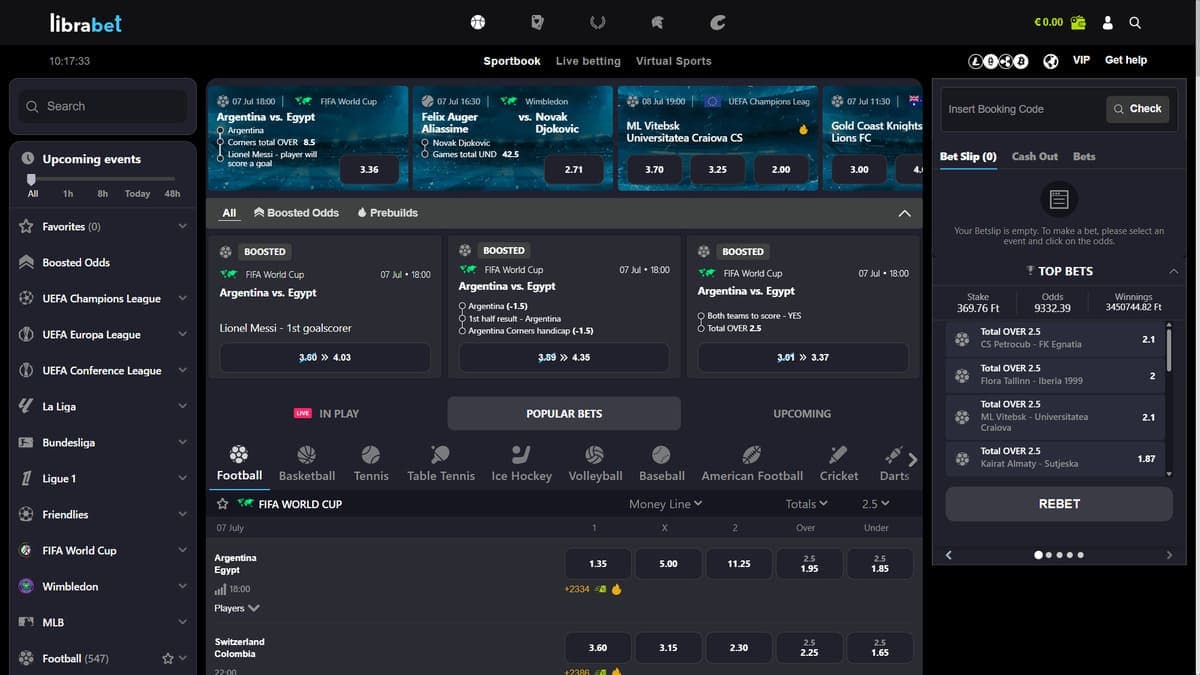The width and height of the screenshot is (1200, 675).
Task: Open the globe language selector
Action: [1050, 61]
